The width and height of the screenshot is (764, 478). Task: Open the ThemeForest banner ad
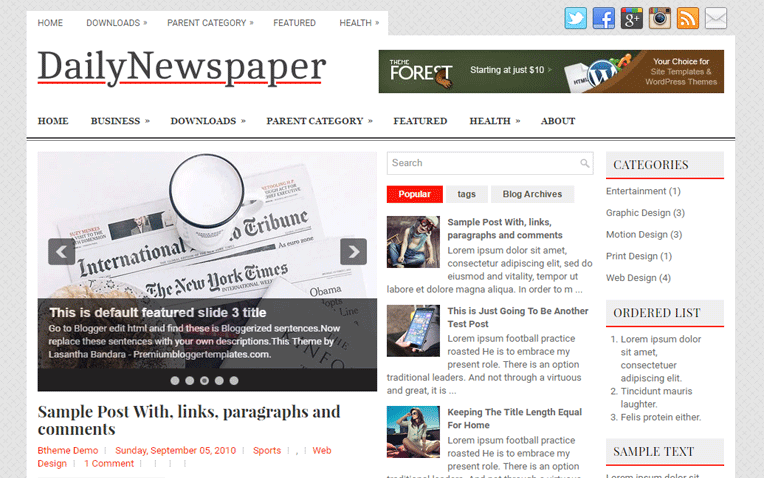551,71
